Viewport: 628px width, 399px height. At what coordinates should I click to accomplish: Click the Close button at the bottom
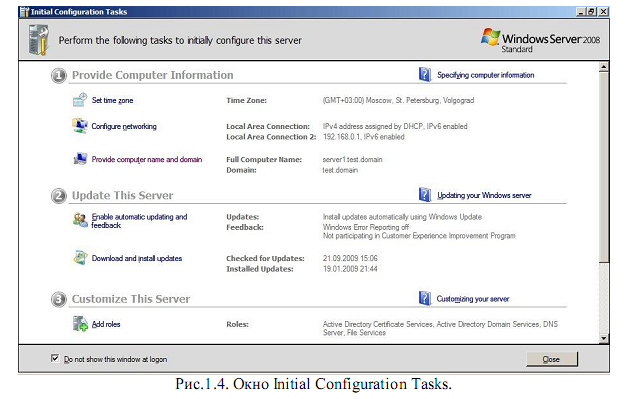coord(552,359)
